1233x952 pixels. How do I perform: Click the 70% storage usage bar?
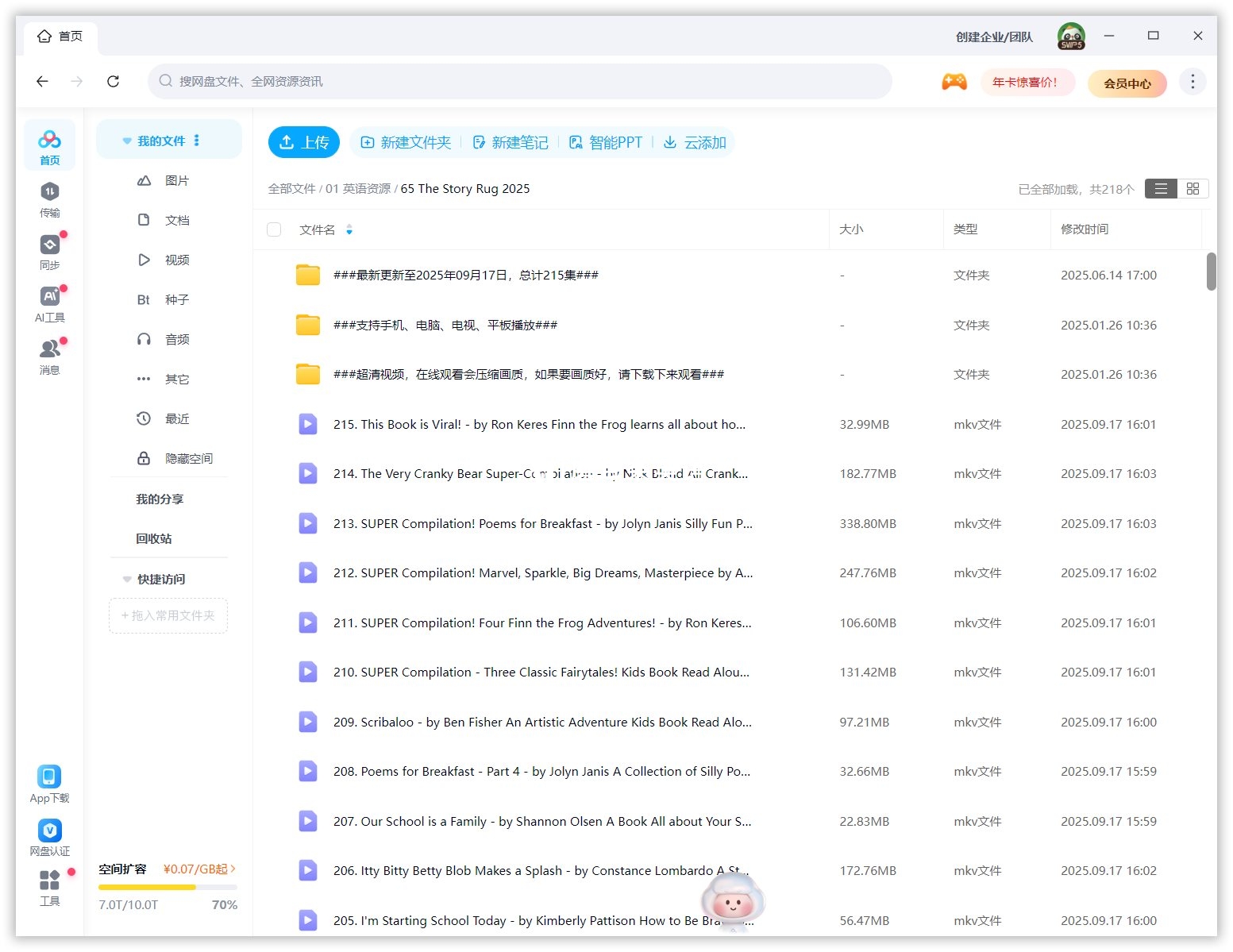tap(168, 887)
